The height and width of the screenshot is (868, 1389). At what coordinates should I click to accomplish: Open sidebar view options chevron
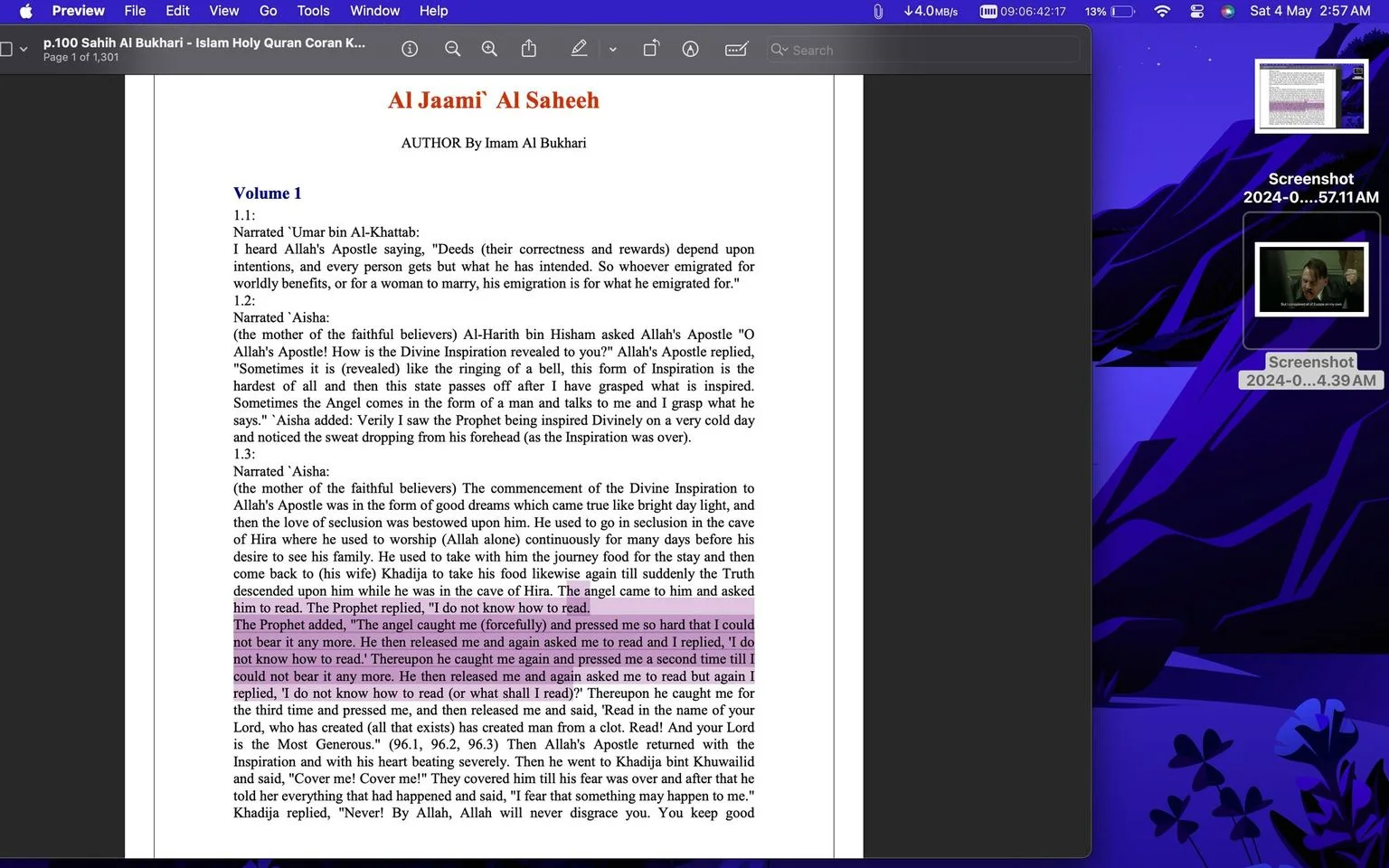click(x=24, y=50)
